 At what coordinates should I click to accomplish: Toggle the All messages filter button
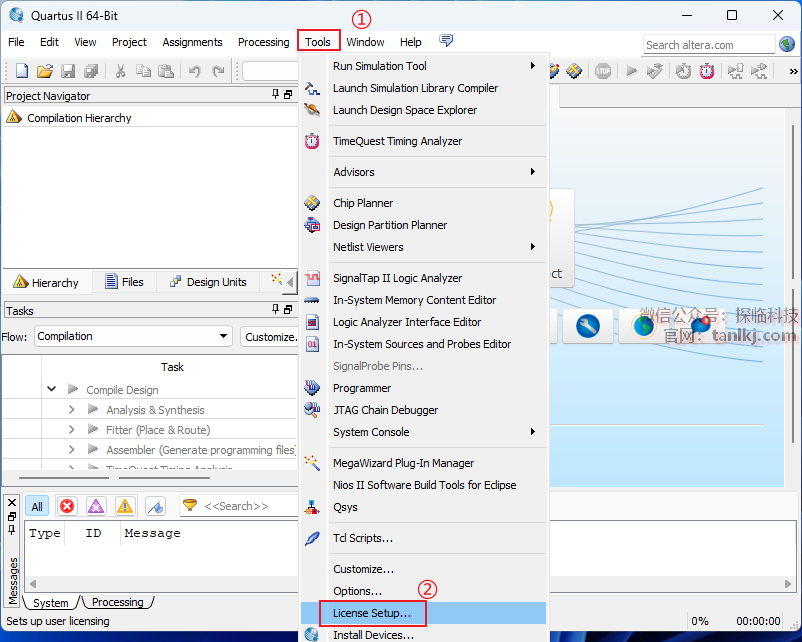click(37, 506)
